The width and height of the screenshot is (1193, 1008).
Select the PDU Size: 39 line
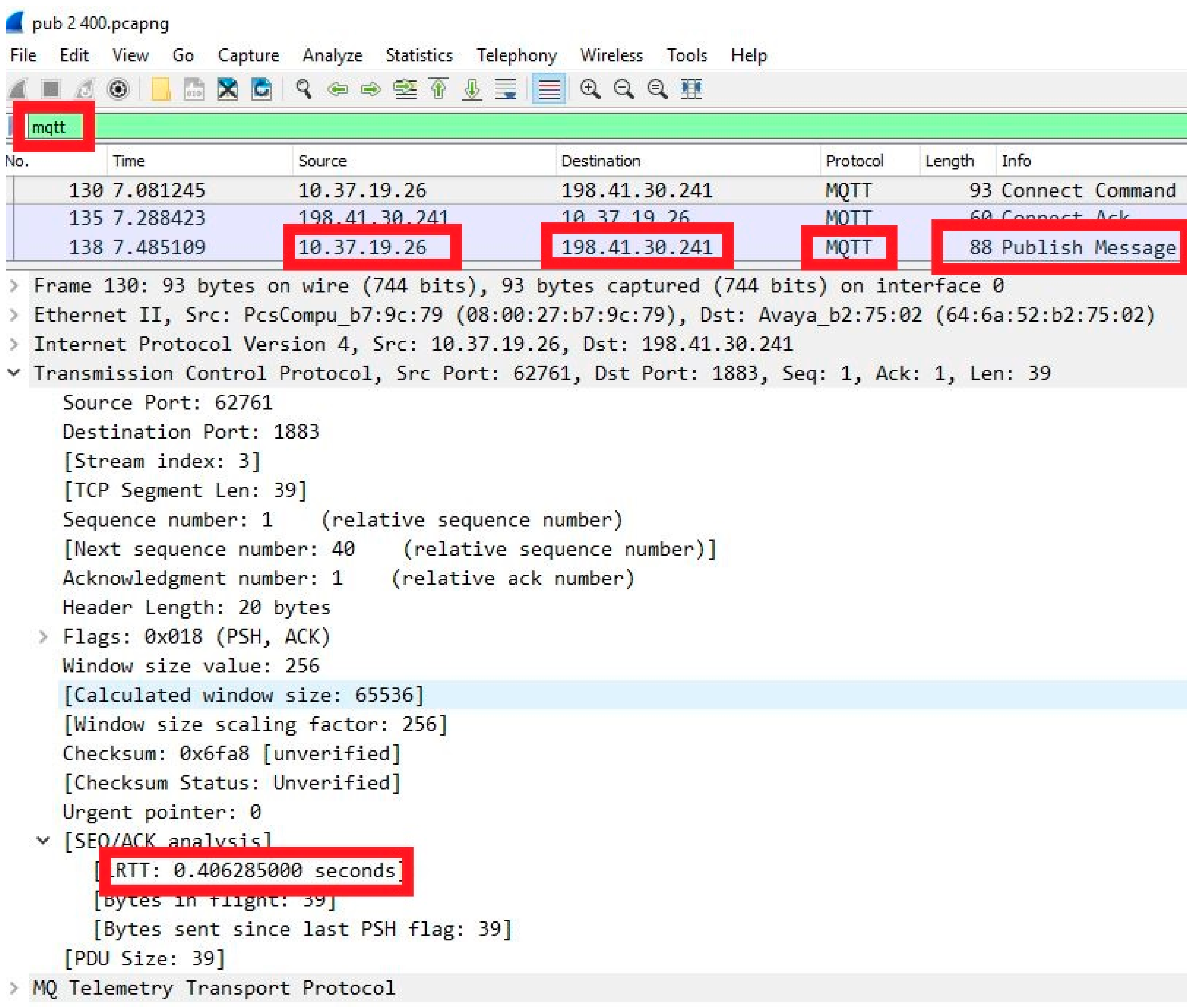[144, 958]
